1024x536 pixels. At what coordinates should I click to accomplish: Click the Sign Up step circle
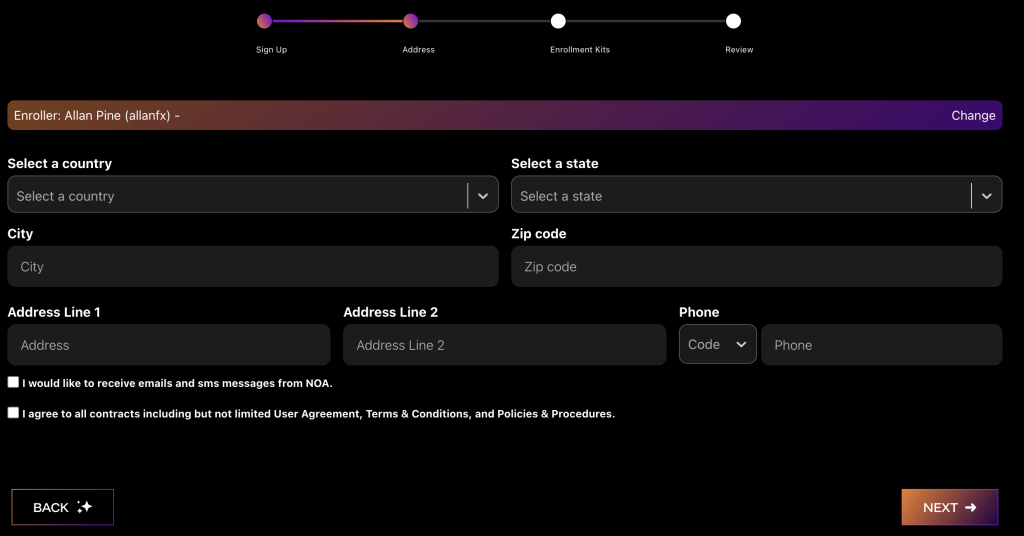click(264, 21)
